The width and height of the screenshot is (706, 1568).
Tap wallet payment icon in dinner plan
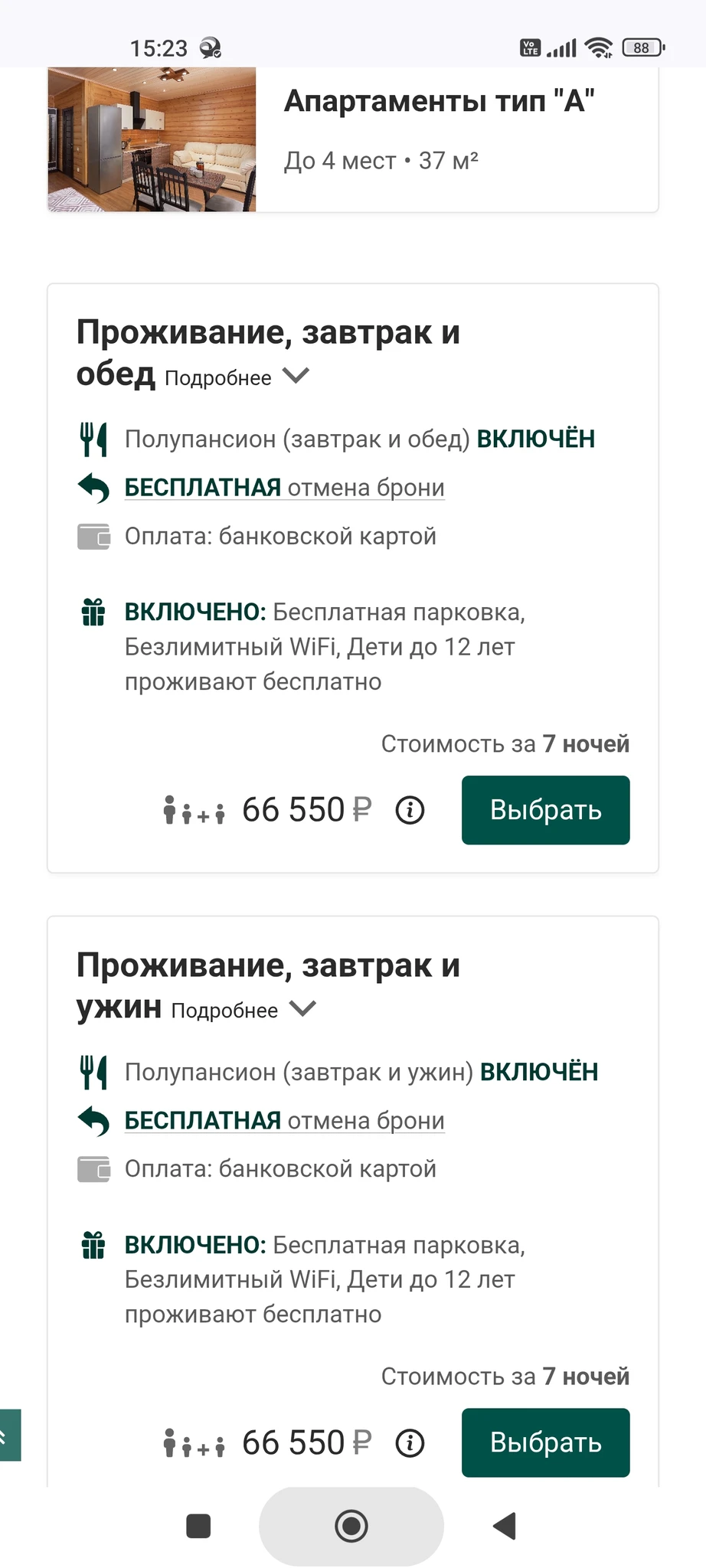(x=93, y=1169)
